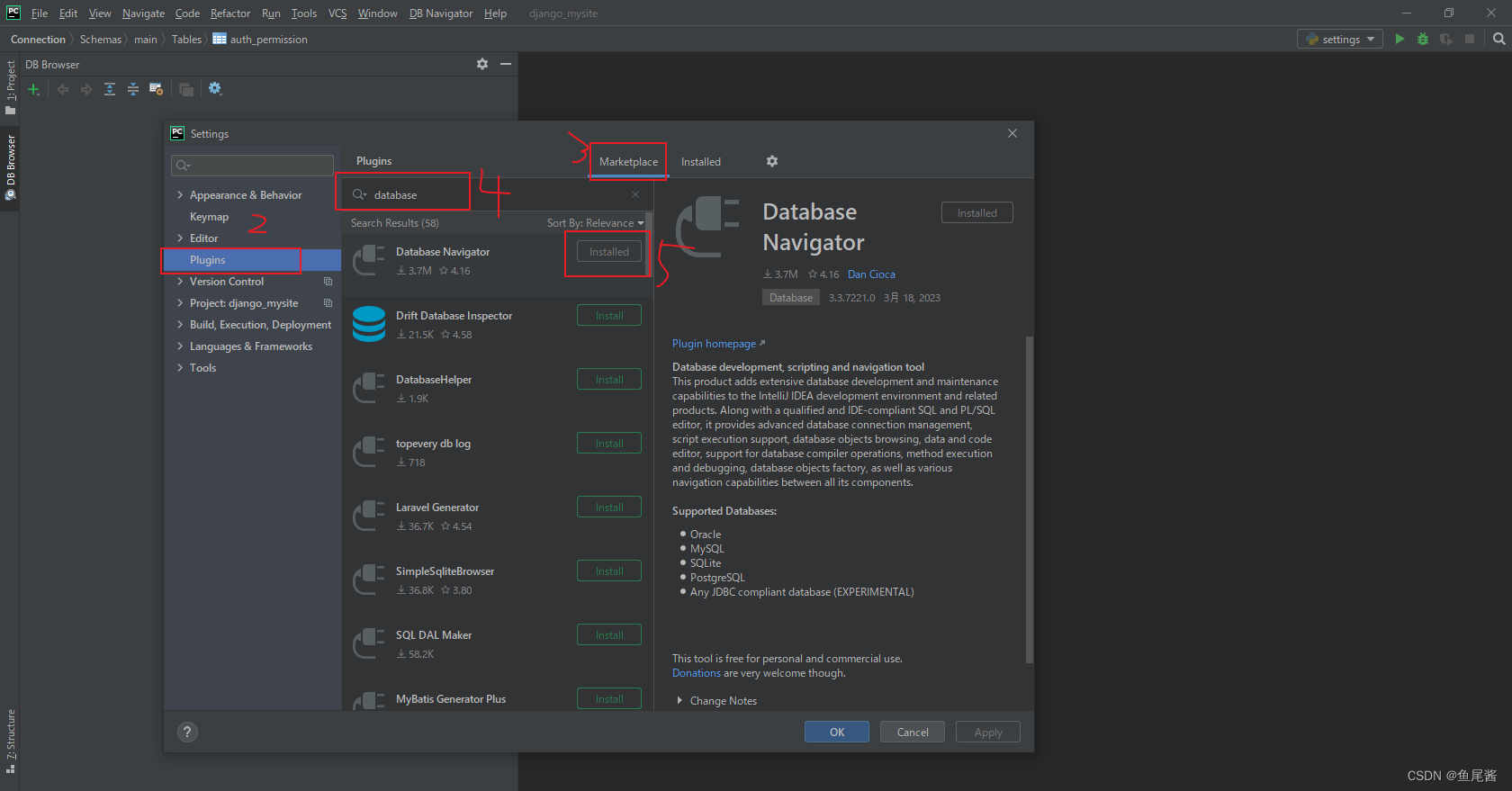
Task: Click the project-level icon beside Project: django_mysite
Action: click(328, 303)
